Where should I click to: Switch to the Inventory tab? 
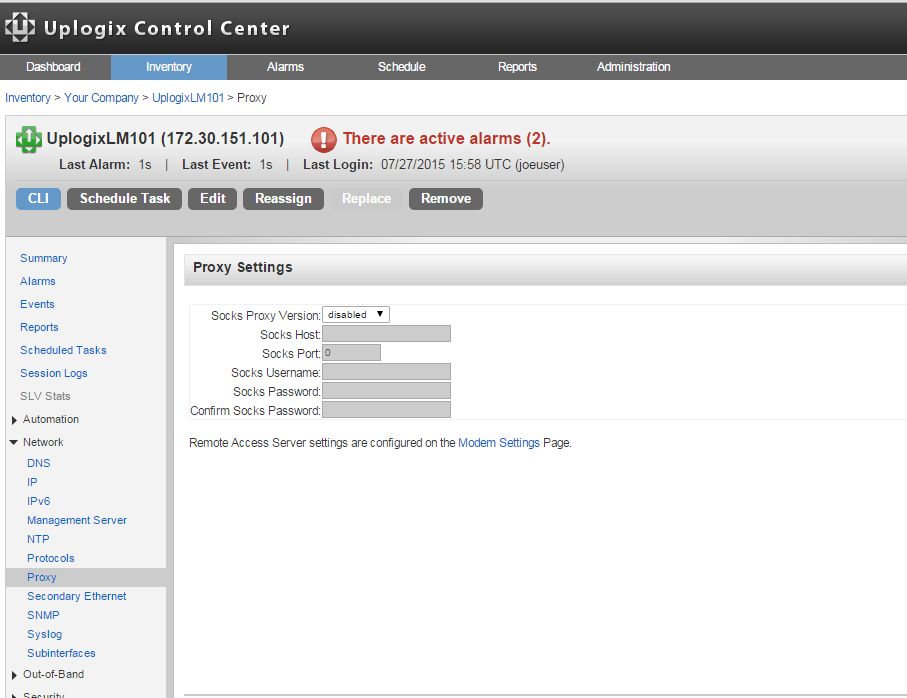[169, 67]
